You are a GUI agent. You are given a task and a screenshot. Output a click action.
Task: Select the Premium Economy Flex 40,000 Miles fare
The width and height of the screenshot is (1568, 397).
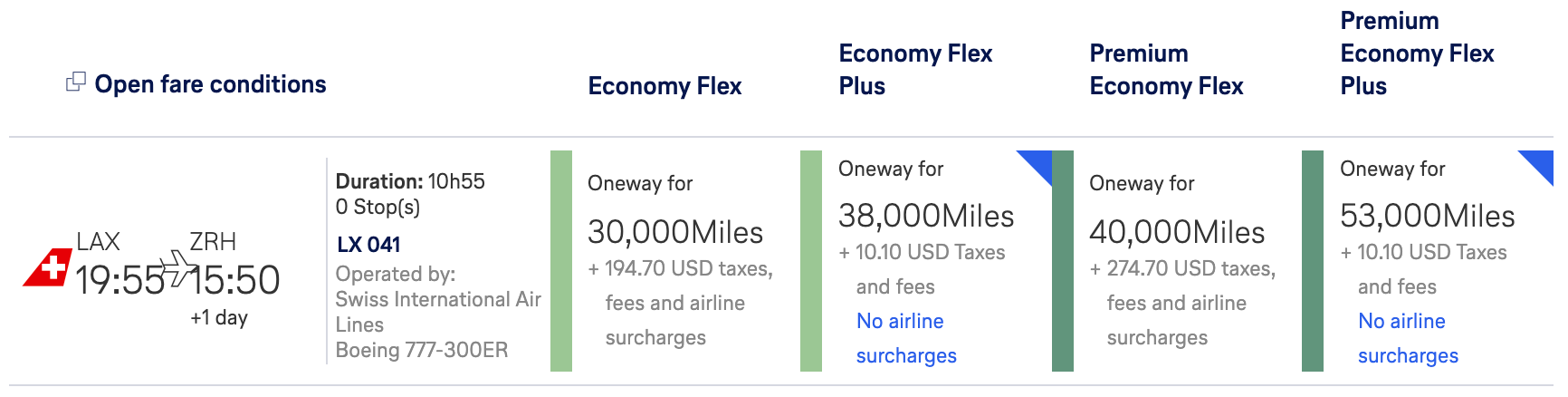coord(1177,261)
